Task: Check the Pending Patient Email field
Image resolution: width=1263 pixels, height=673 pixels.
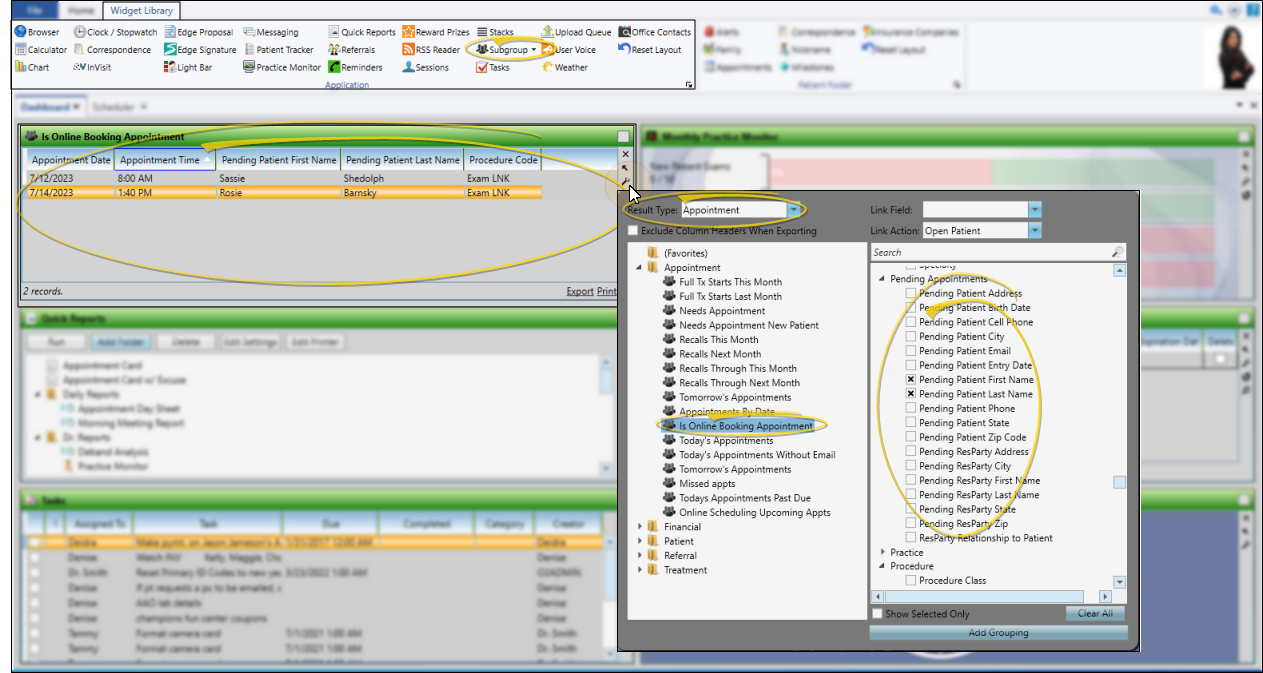Action: tap(911, 351)
